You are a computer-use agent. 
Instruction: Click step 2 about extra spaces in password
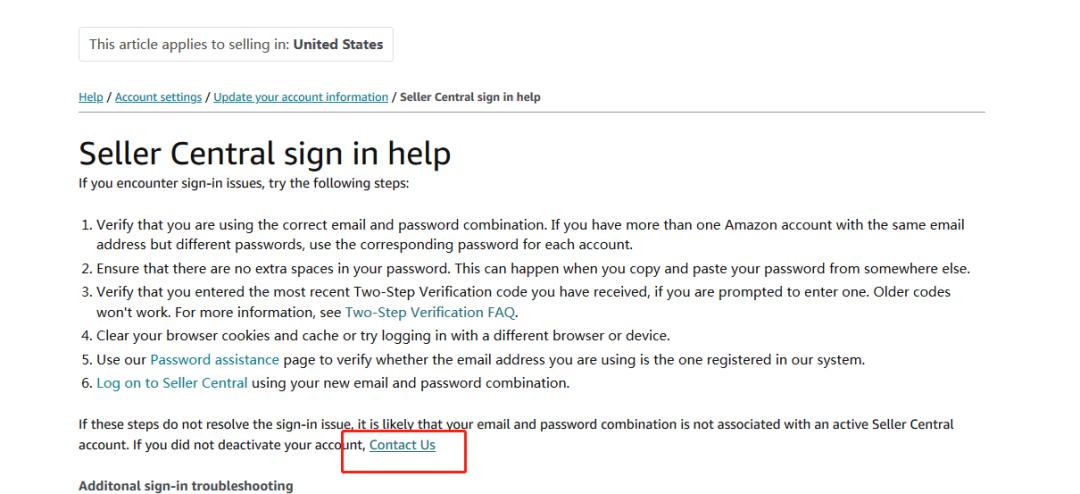pyautogui.click(x=520, y=268)
